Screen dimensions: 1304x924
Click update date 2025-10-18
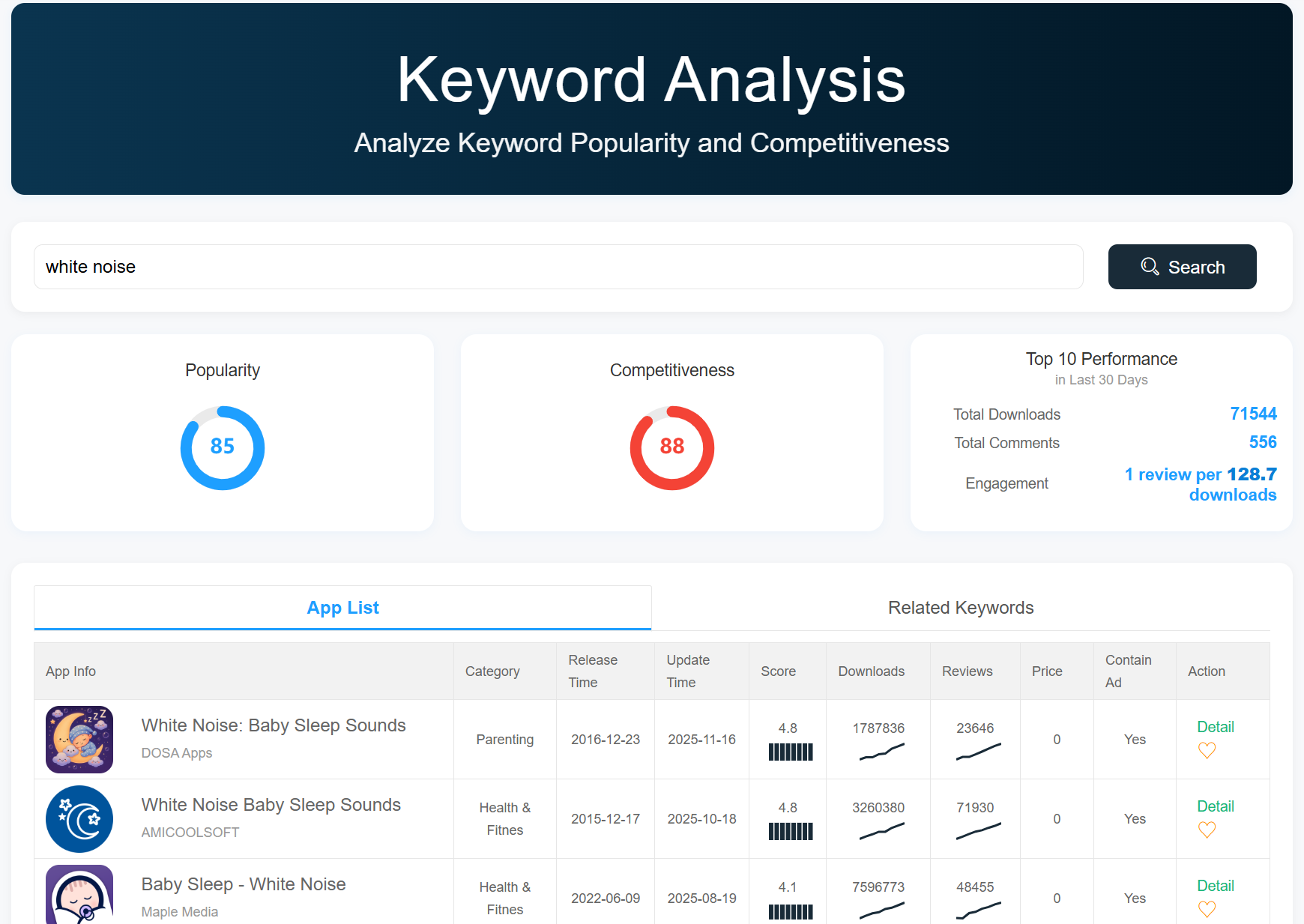pos(701,819)
